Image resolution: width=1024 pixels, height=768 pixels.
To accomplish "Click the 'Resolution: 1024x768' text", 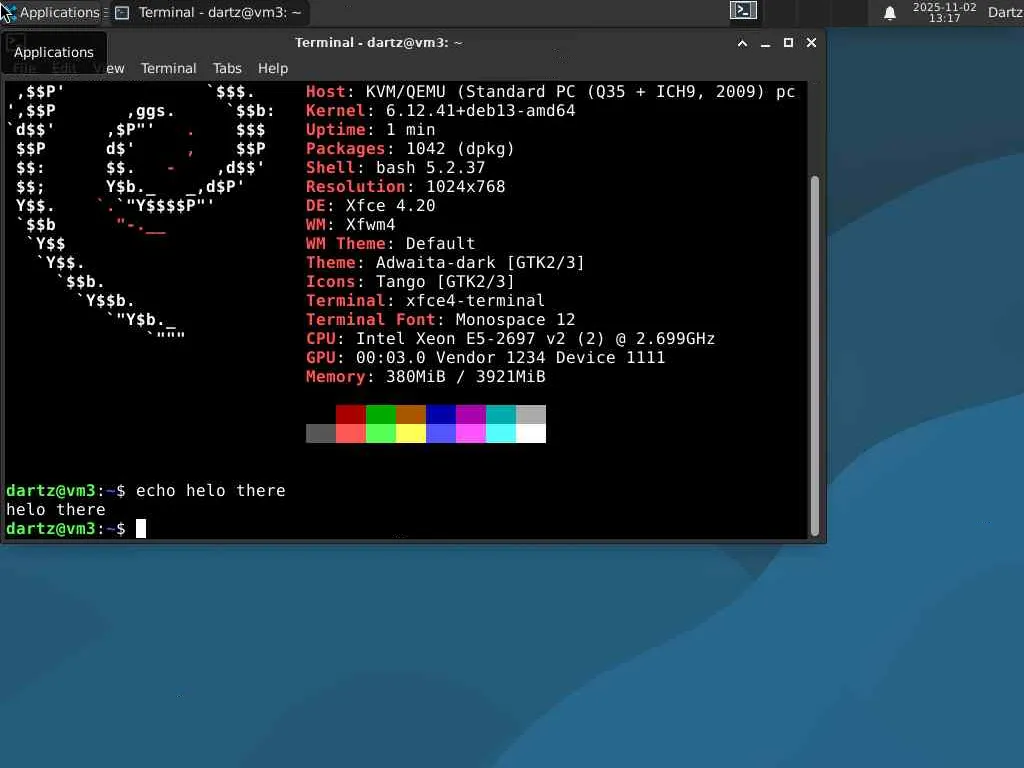I will 406,187.
